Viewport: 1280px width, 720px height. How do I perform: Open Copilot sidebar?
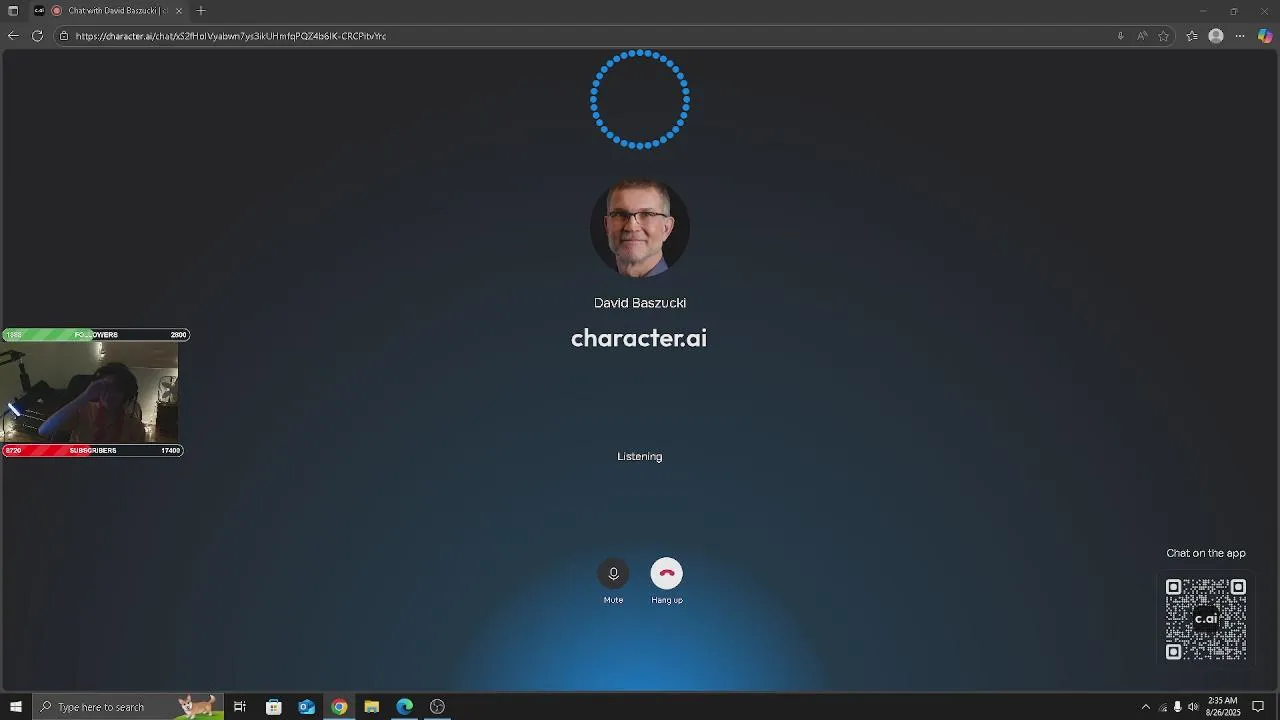pos(1265,36)
